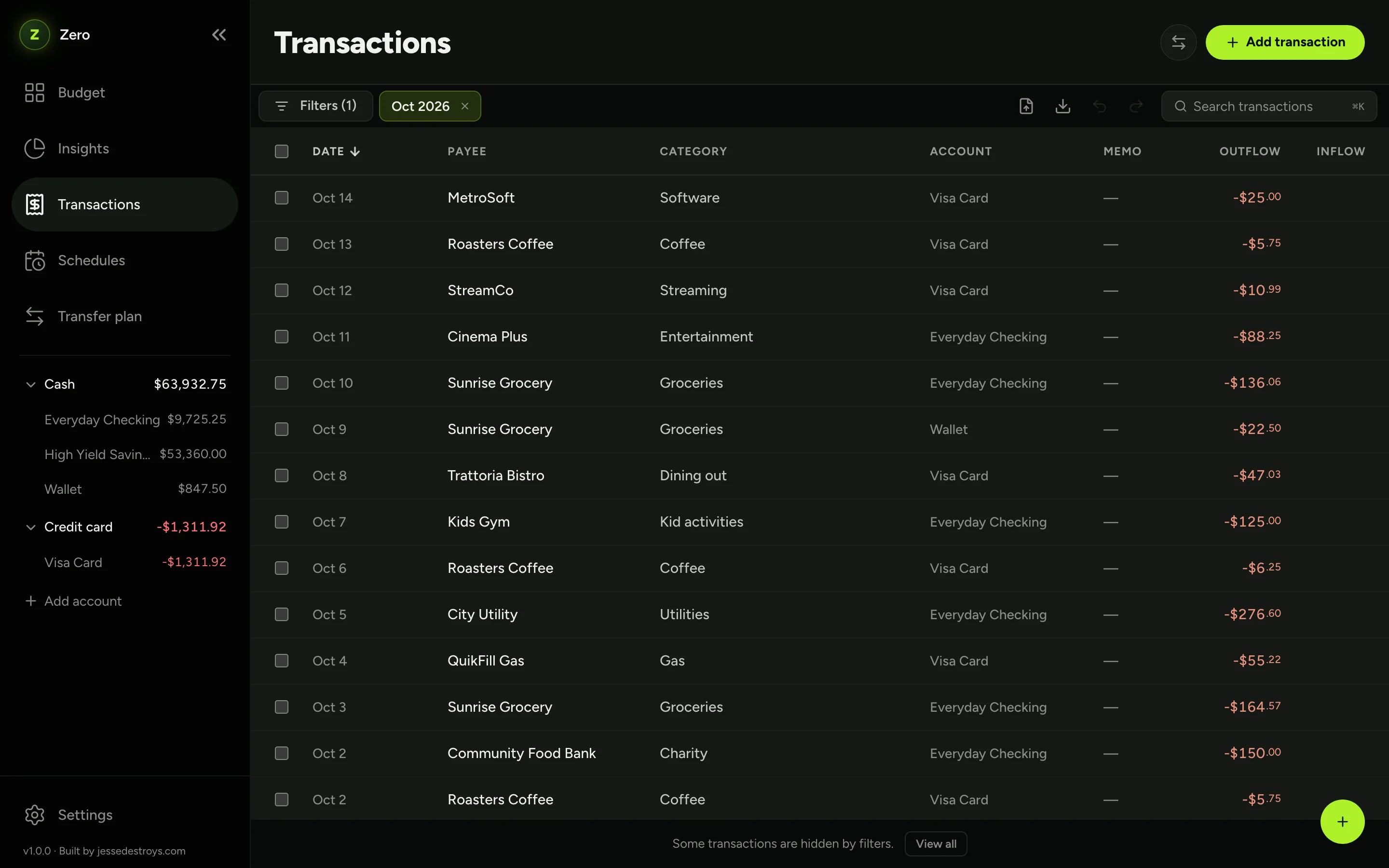Check the Community Food Bank checkbox
Image resolution: width=1389 pixels, height=868 pixels.
click(x=281, y=753)
